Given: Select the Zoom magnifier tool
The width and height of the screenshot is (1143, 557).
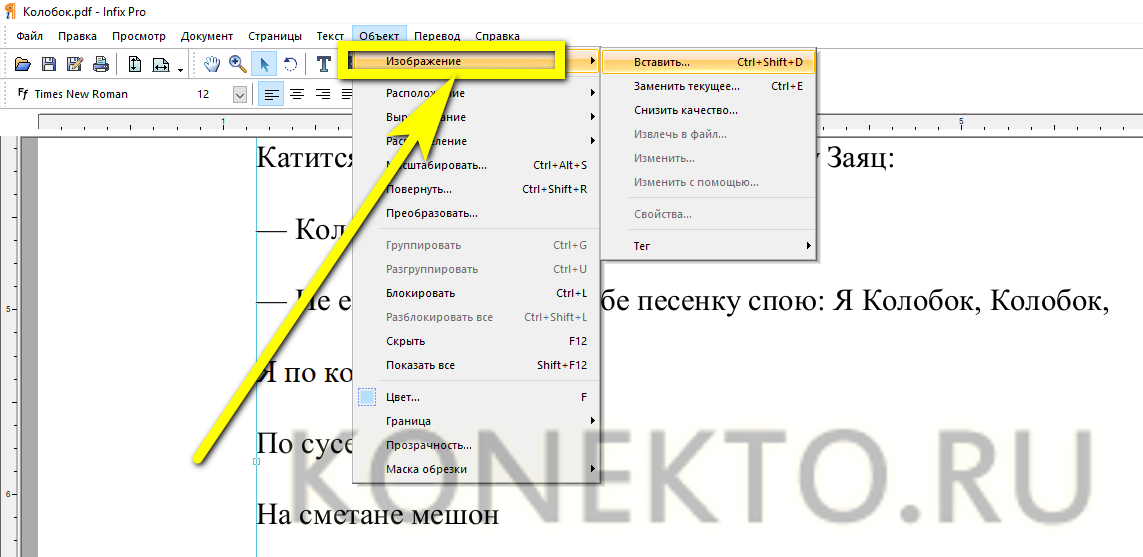Looking at the screenshot, I should pyautogui.click(x=238, y=64).
